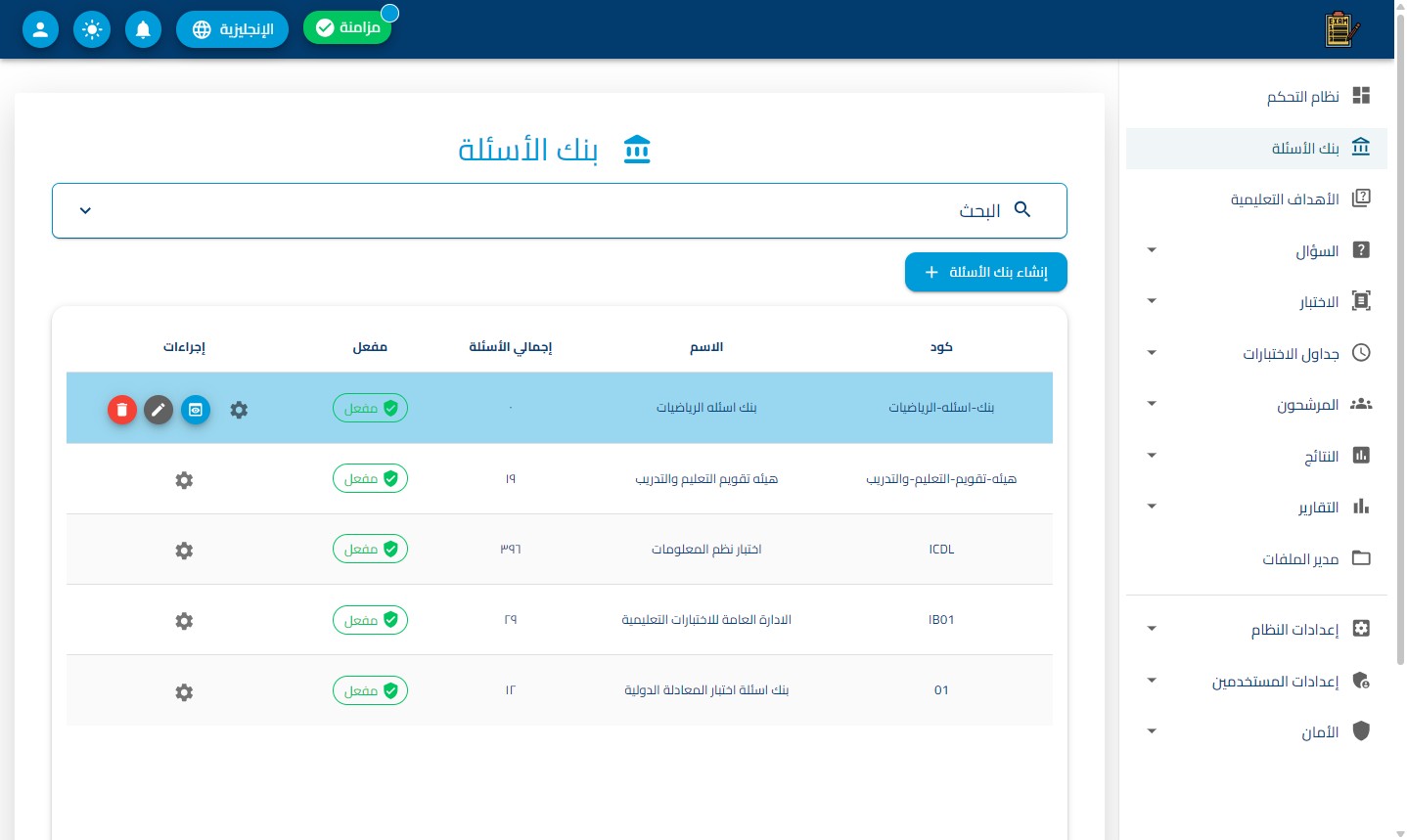
Task: Expand the الأمان menu arrow
Action: [1152, 731]
